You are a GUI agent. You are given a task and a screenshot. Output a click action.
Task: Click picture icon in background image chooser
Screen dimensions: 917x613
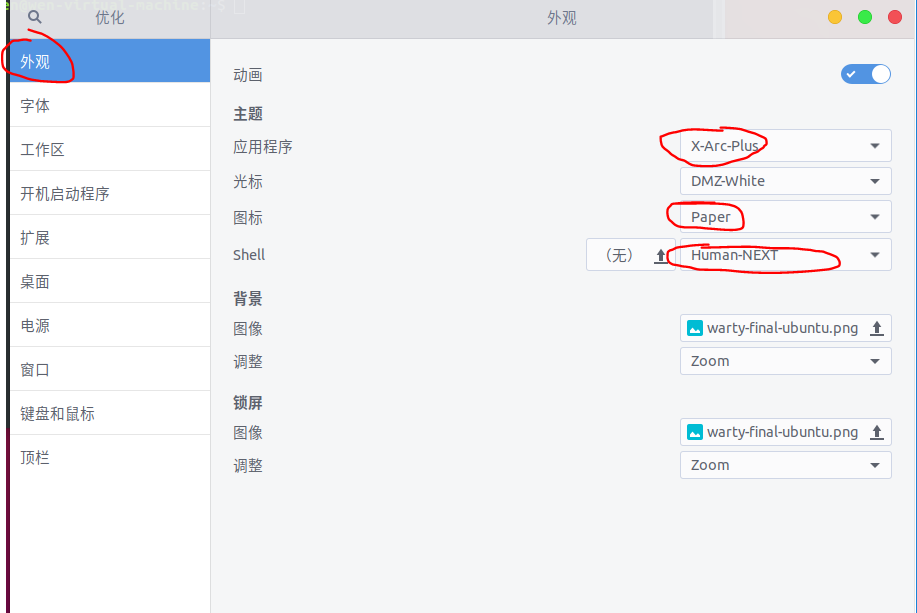(x=695, y=328)
